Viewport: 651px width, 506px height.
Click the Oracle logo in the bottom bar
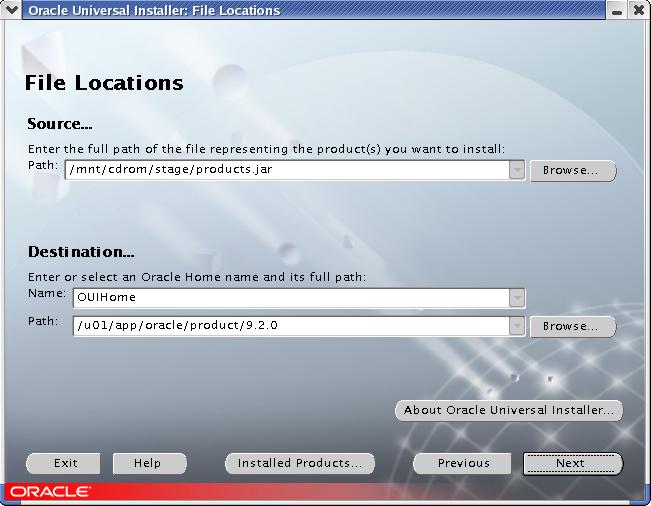pyautogui.click(x=49, y=492)
